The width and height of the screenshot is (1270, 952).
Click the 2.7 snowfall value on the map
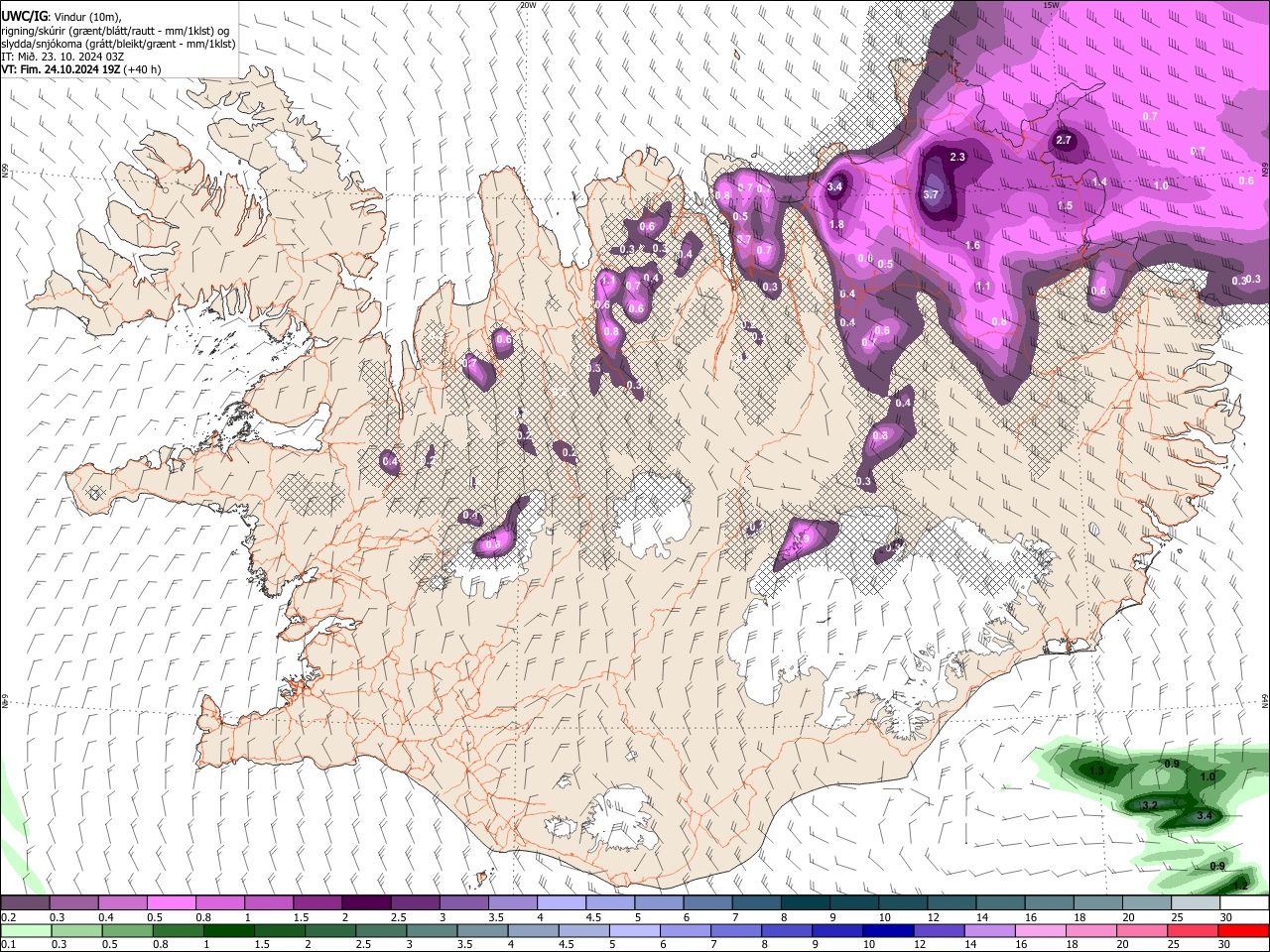(1064, 140)
